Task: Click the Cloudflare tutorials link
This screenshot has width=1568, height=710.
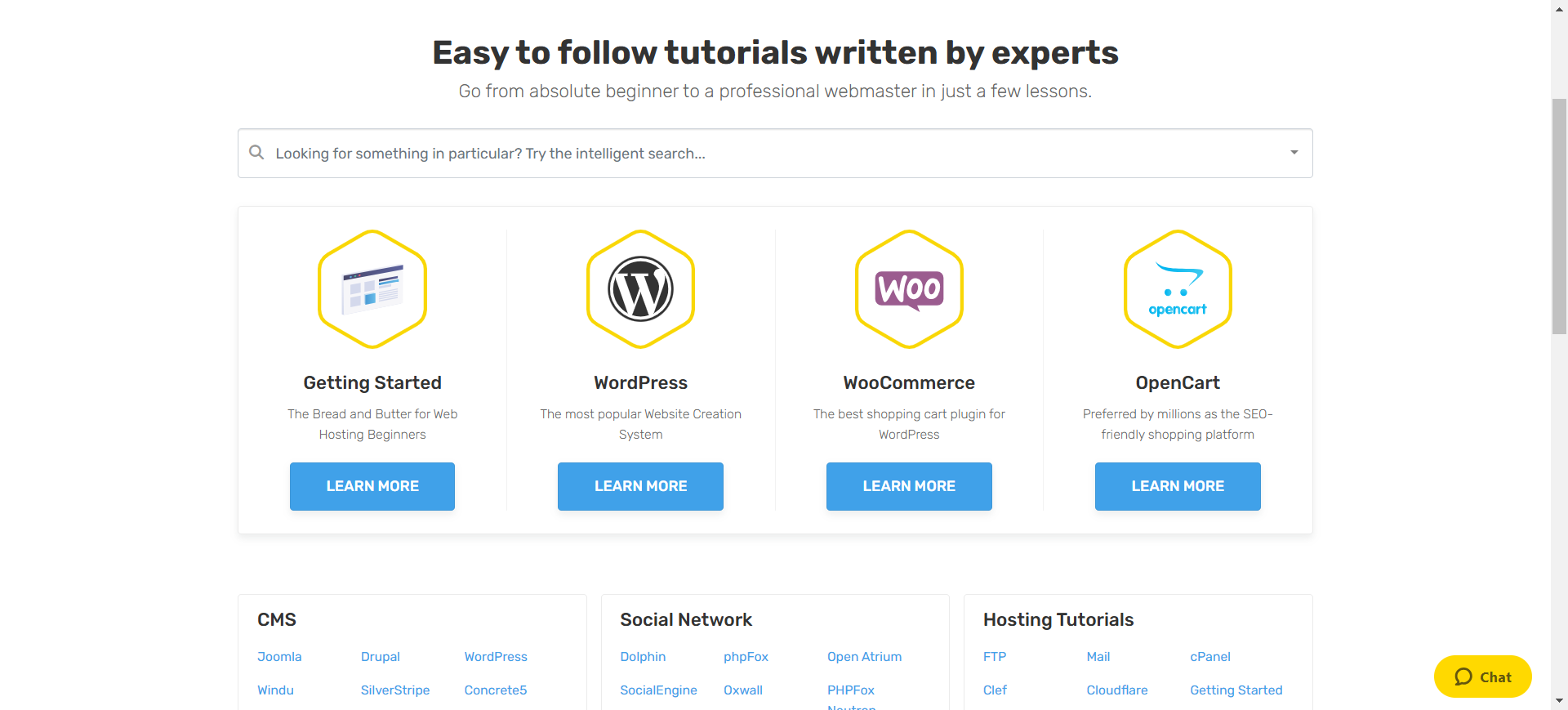Action: 1116,690
